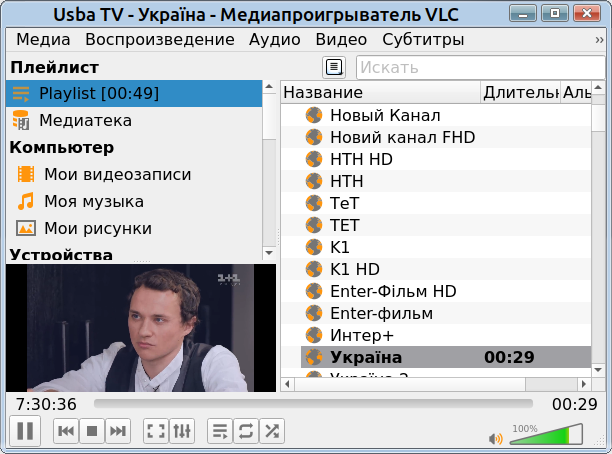Image resolution: width=612 pixels, height=454 pixels.
Task: Maximize the VLC window
Action: click(555, 14)
